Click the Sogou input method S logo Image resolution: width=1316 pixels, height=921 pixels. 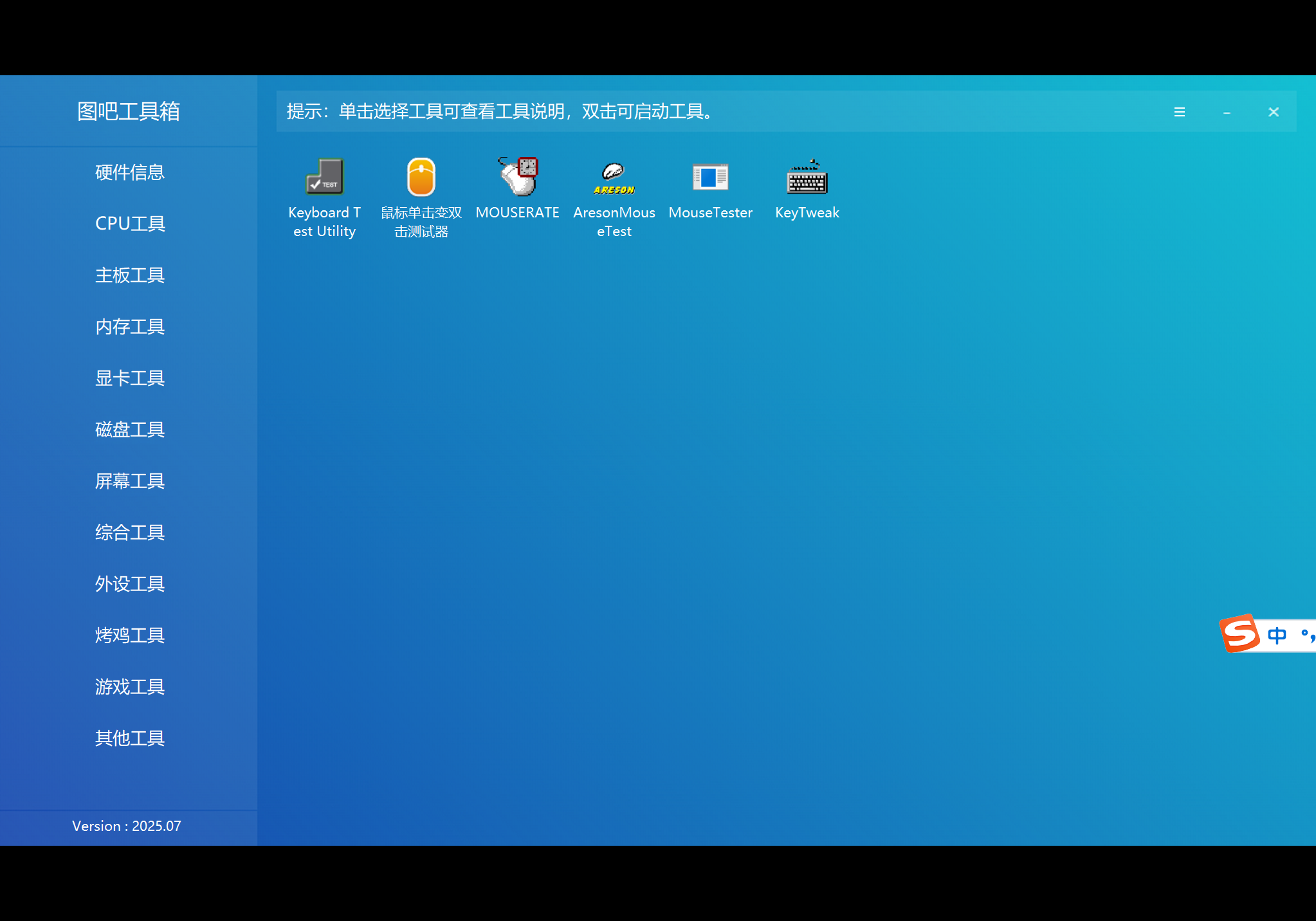pos(1239,634)
